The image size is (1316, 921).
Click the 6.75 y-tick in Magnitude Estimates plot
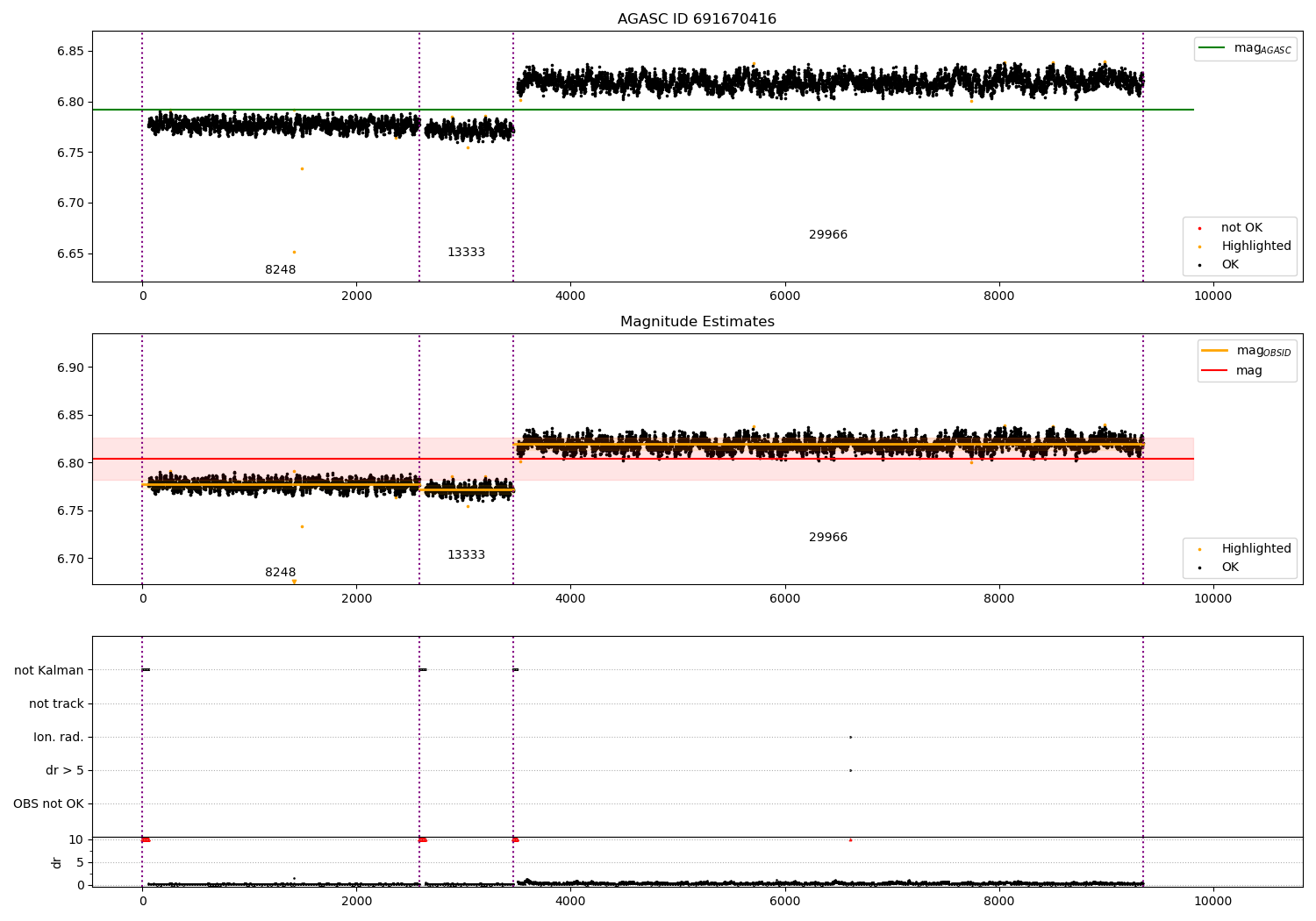(70, 511)
